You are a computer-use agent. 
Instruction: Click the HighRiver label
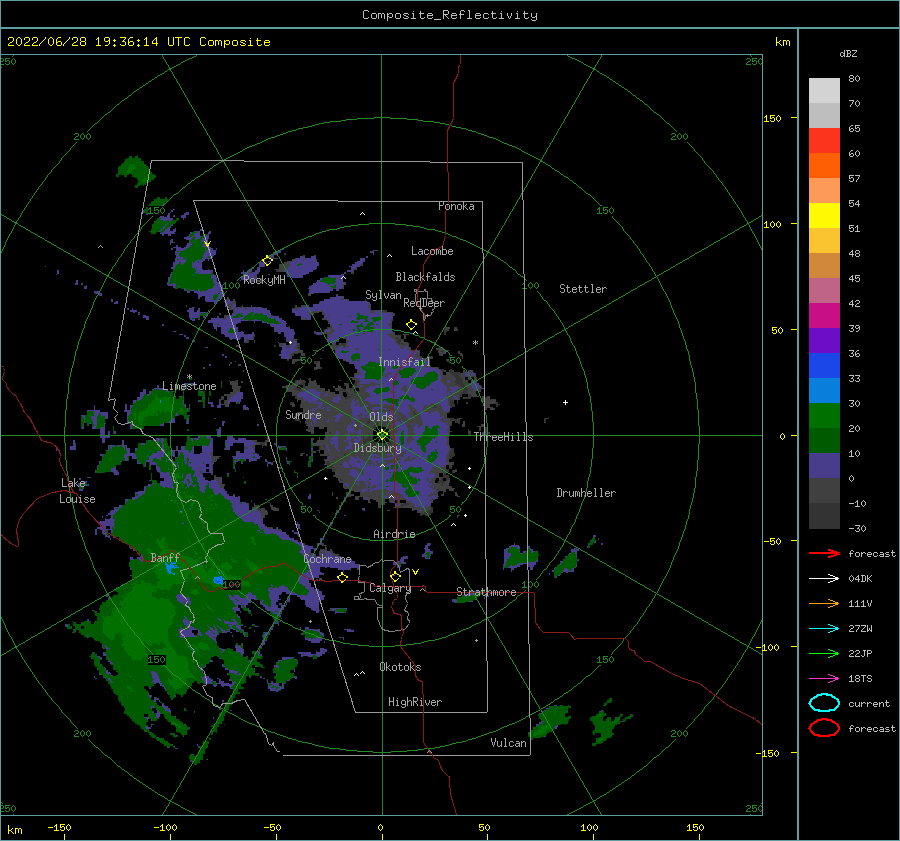415,702
